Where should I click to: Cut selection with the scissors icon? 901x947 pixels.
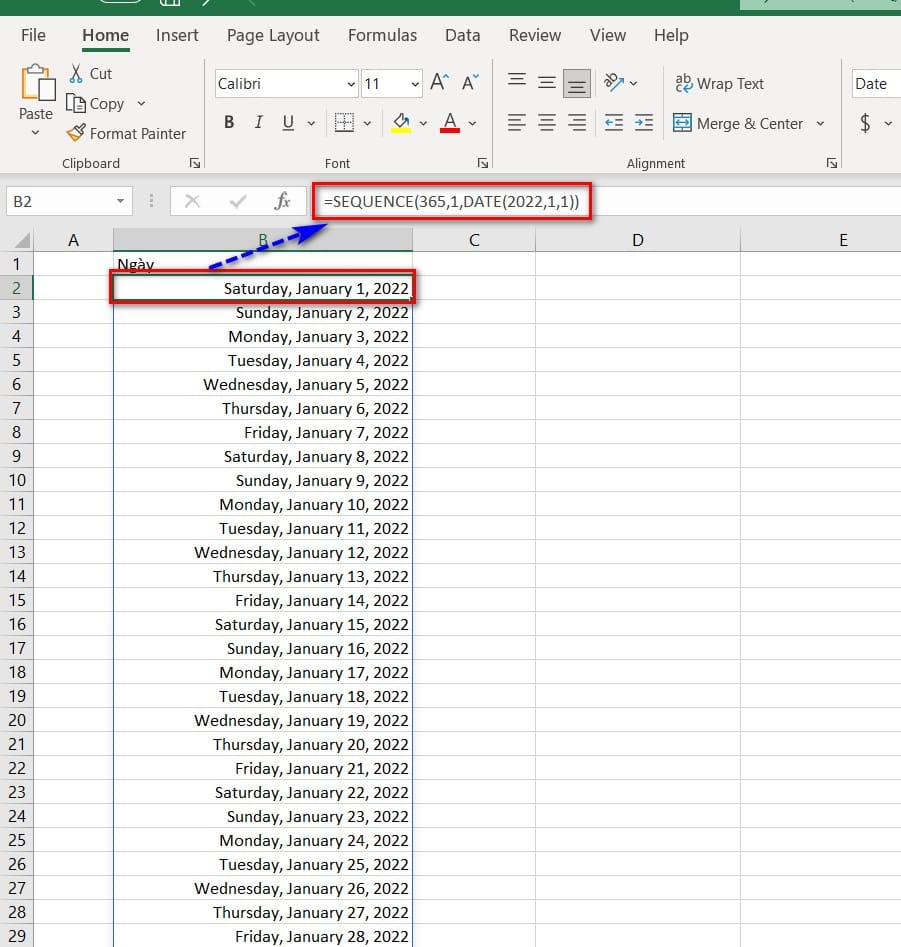pos(75,74)
